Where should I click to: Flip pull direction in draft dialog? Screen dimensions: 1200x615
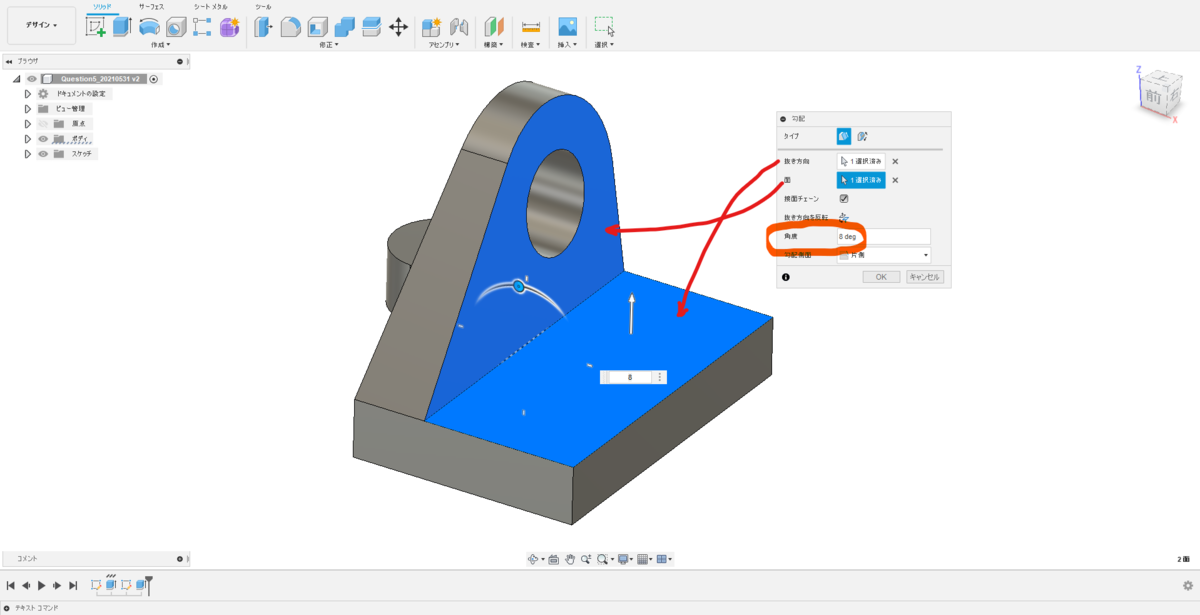click(844, 217)
